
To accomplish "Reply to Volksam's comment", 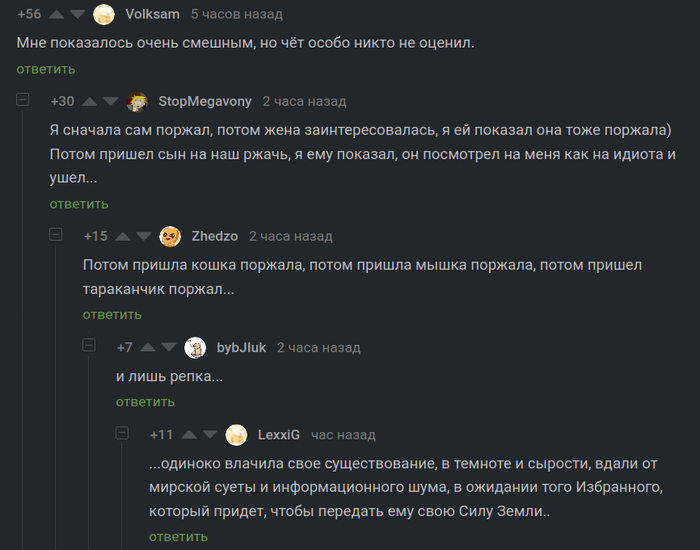I will pos(46,69).
